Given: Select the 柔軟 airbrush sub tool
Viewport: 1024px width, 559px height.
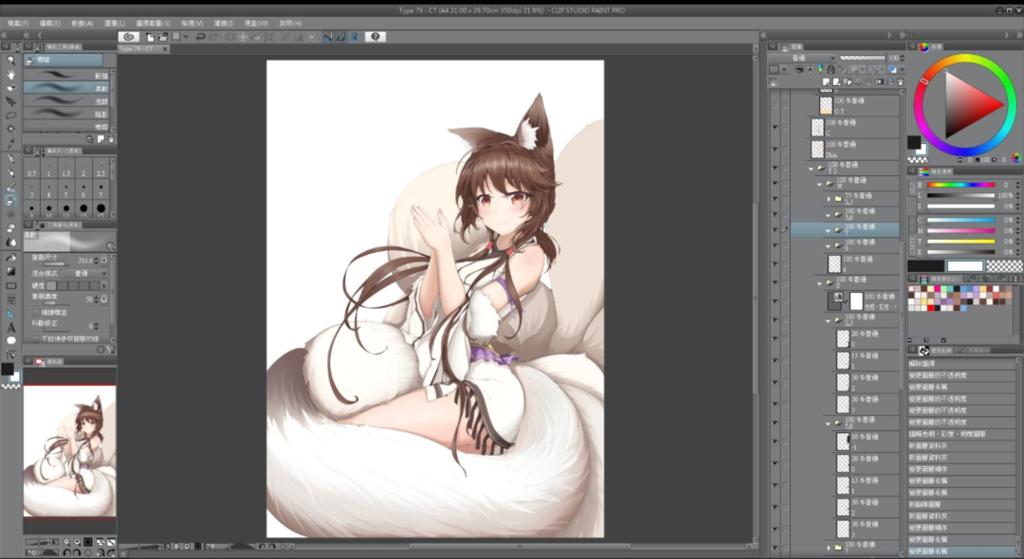Looking at the screenshot, I should [x=67, y=88].
